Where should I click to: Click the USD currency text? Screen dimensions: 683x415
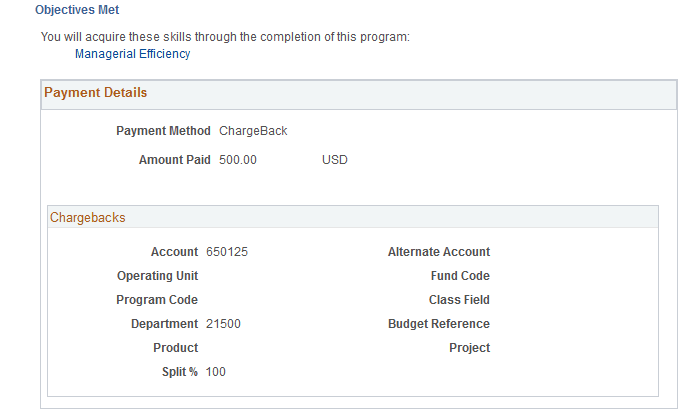click(x=335, y=160)
